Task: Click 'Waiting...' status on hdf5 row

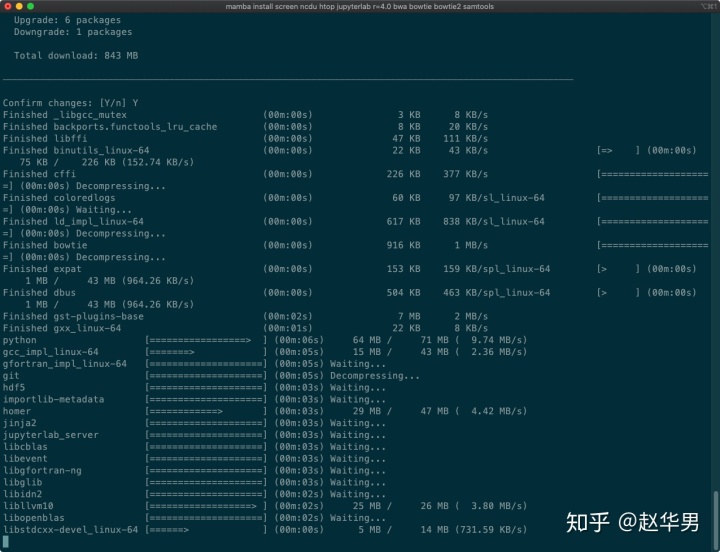Action: tap(358, 388)
